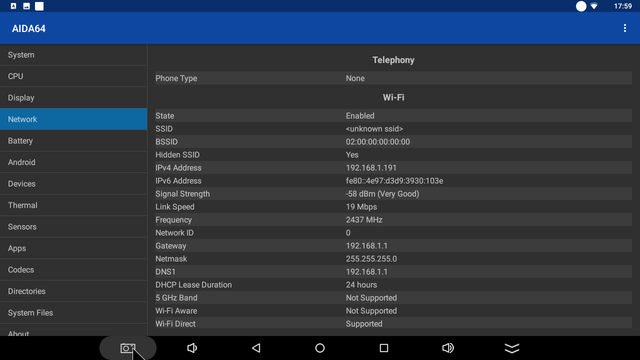The width and height of the screenshot is (640, 360).
Task: Tap the screenshot camera icon
Action: (x=128, y=348)
